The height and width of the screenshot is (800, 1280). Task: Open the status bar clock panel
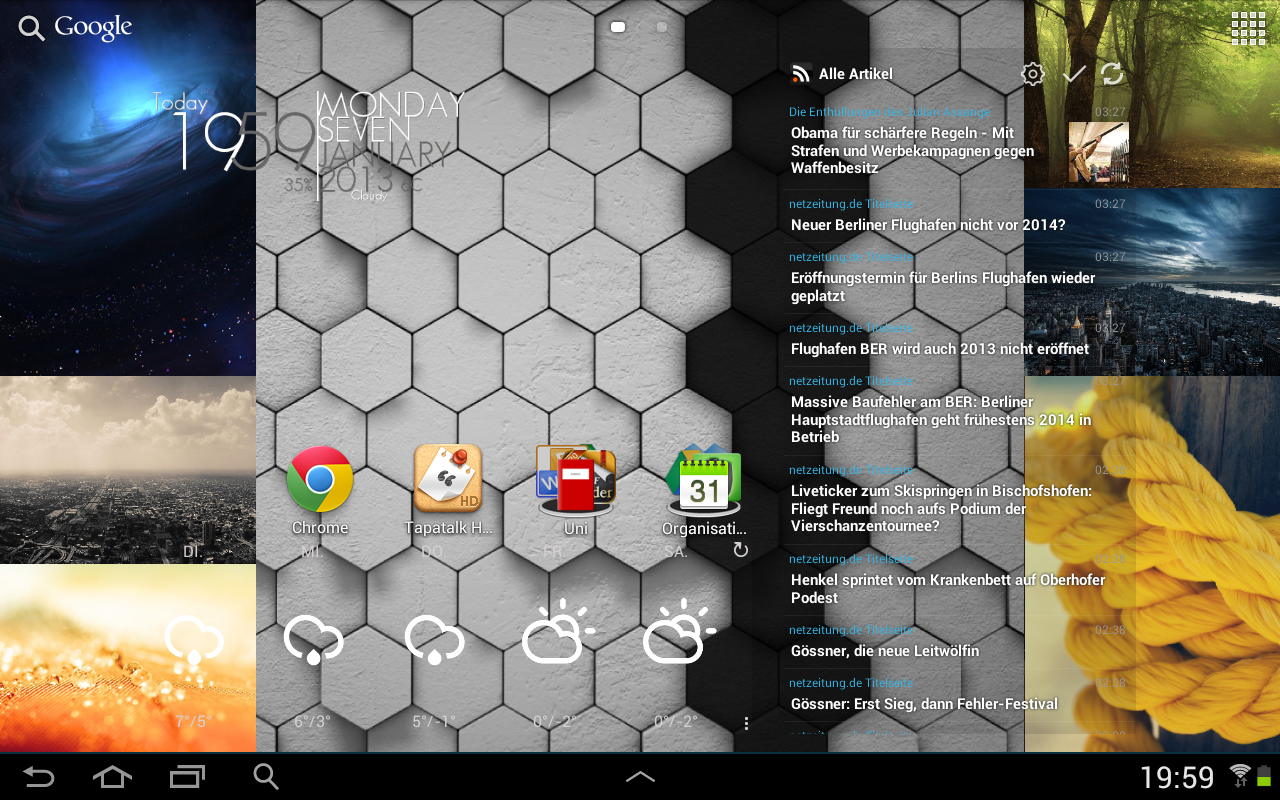1177,777
